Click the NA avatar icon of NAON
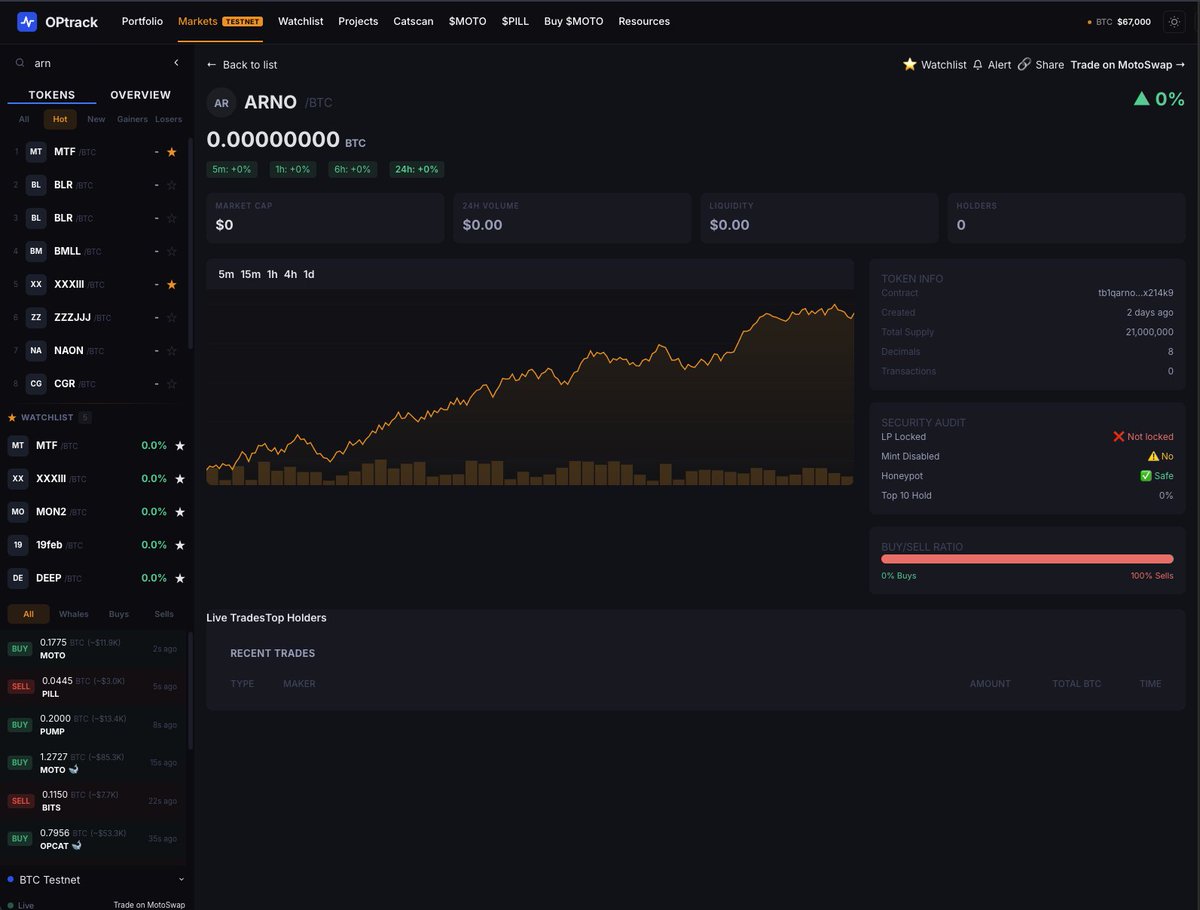Screen dimensions: 1200x910 tap(36, 350)
